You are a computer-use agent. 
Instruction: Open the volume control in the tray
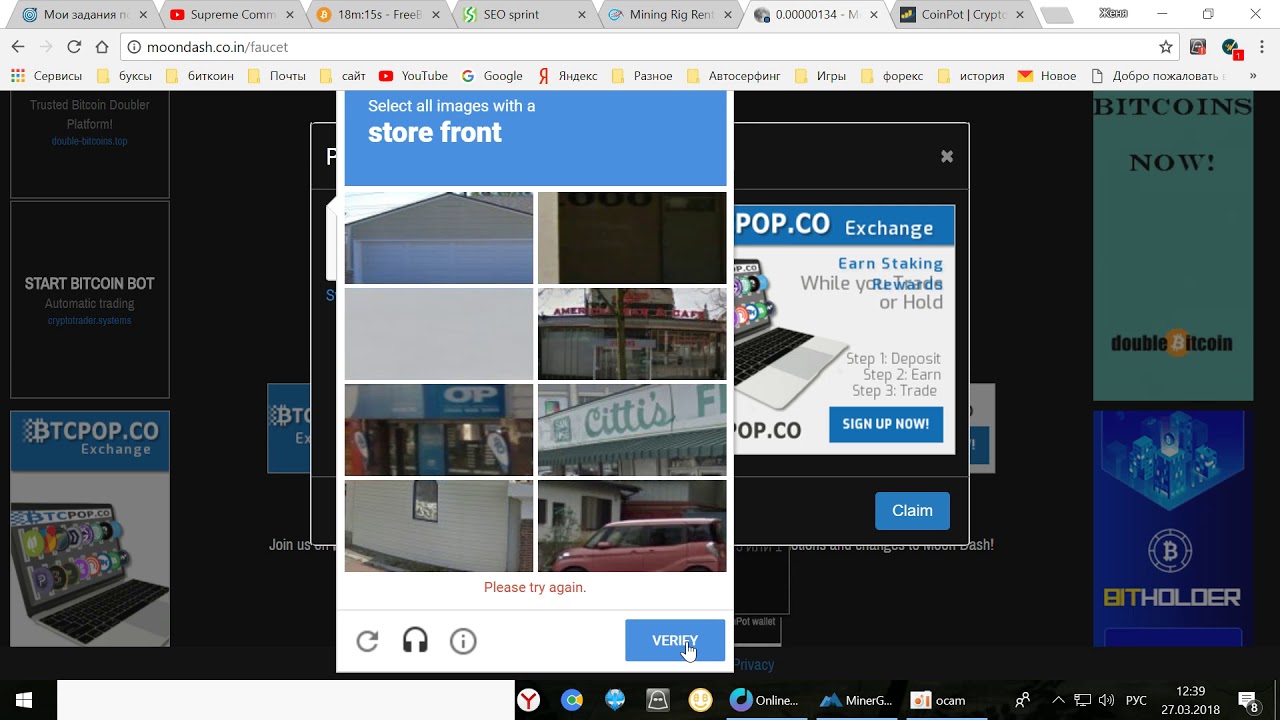[x=1106, y=700]
